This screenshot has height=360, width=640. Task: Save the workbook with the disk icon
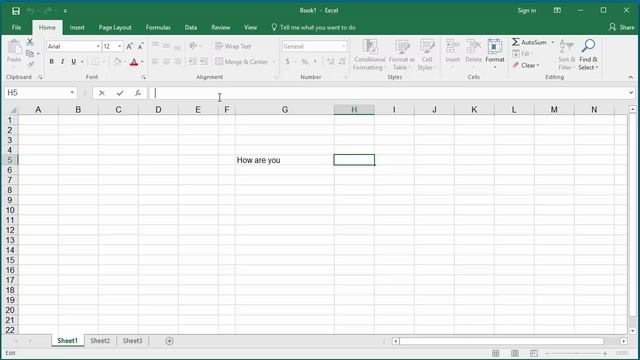pos(16,11)
